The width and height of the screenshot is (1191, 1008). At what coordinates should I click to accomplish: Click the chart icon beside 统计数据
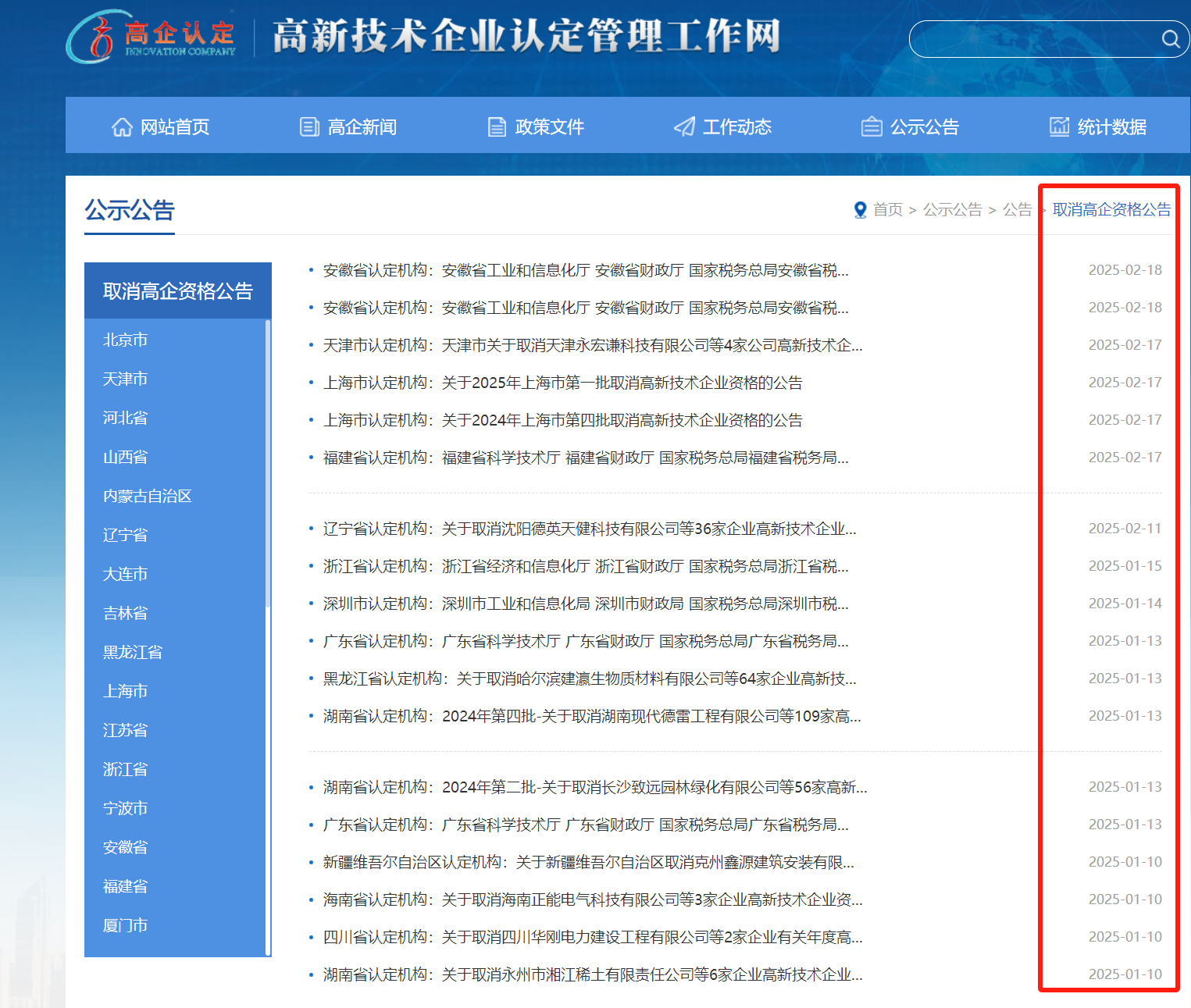point(1059,126)
